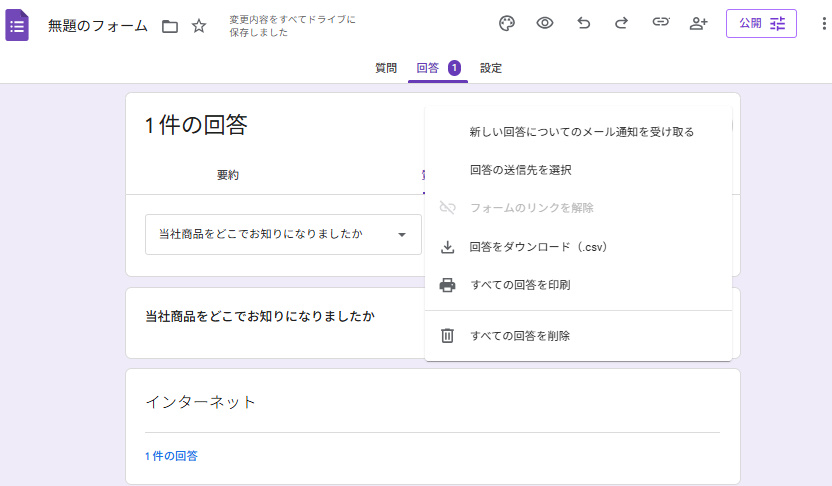Open the theme customization palette icon
The width and height of the screenshot is (832, 486).
(507, 23)
